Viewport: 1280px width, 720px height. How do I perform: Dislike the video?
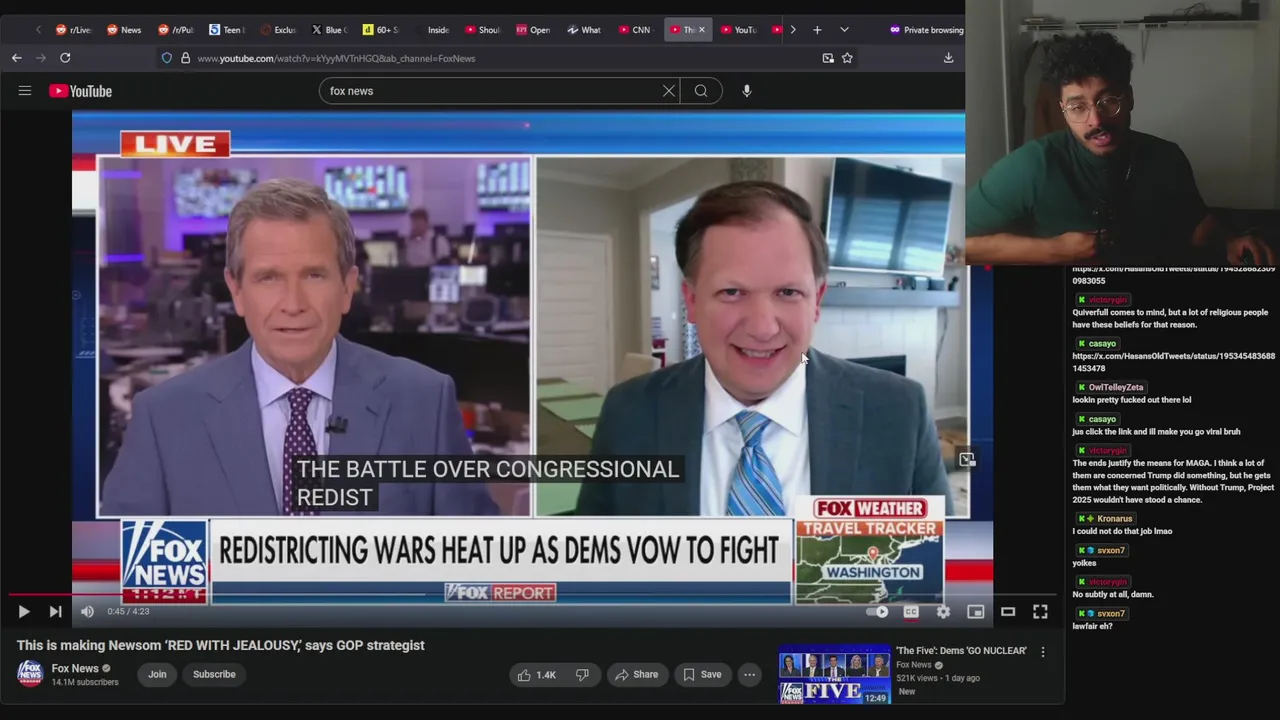(582, 675)
